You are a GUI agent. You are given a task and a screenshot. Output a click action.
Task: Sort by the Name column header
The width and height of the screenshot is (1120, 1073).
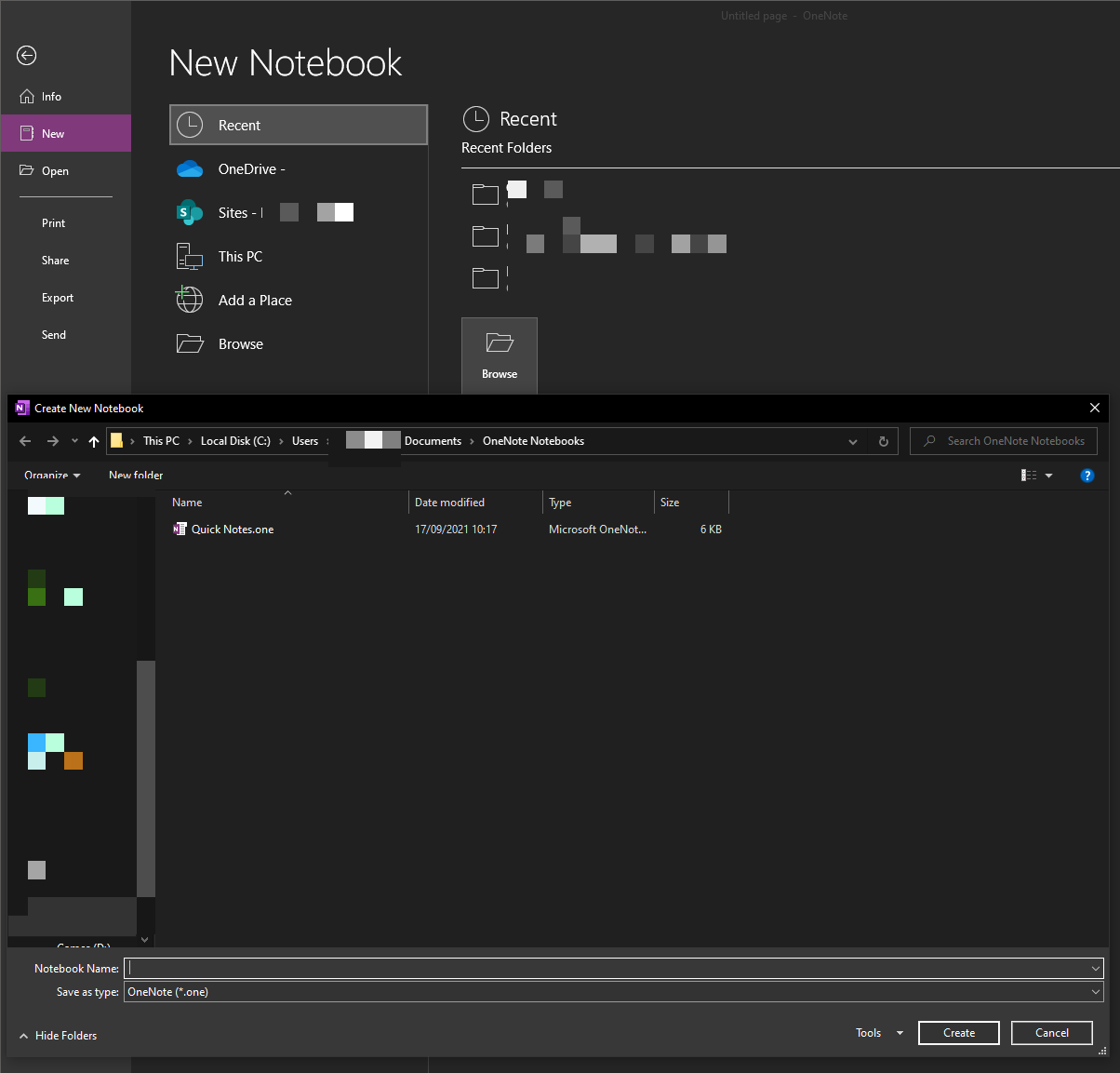pyautogui.click(x=287, y=503)
